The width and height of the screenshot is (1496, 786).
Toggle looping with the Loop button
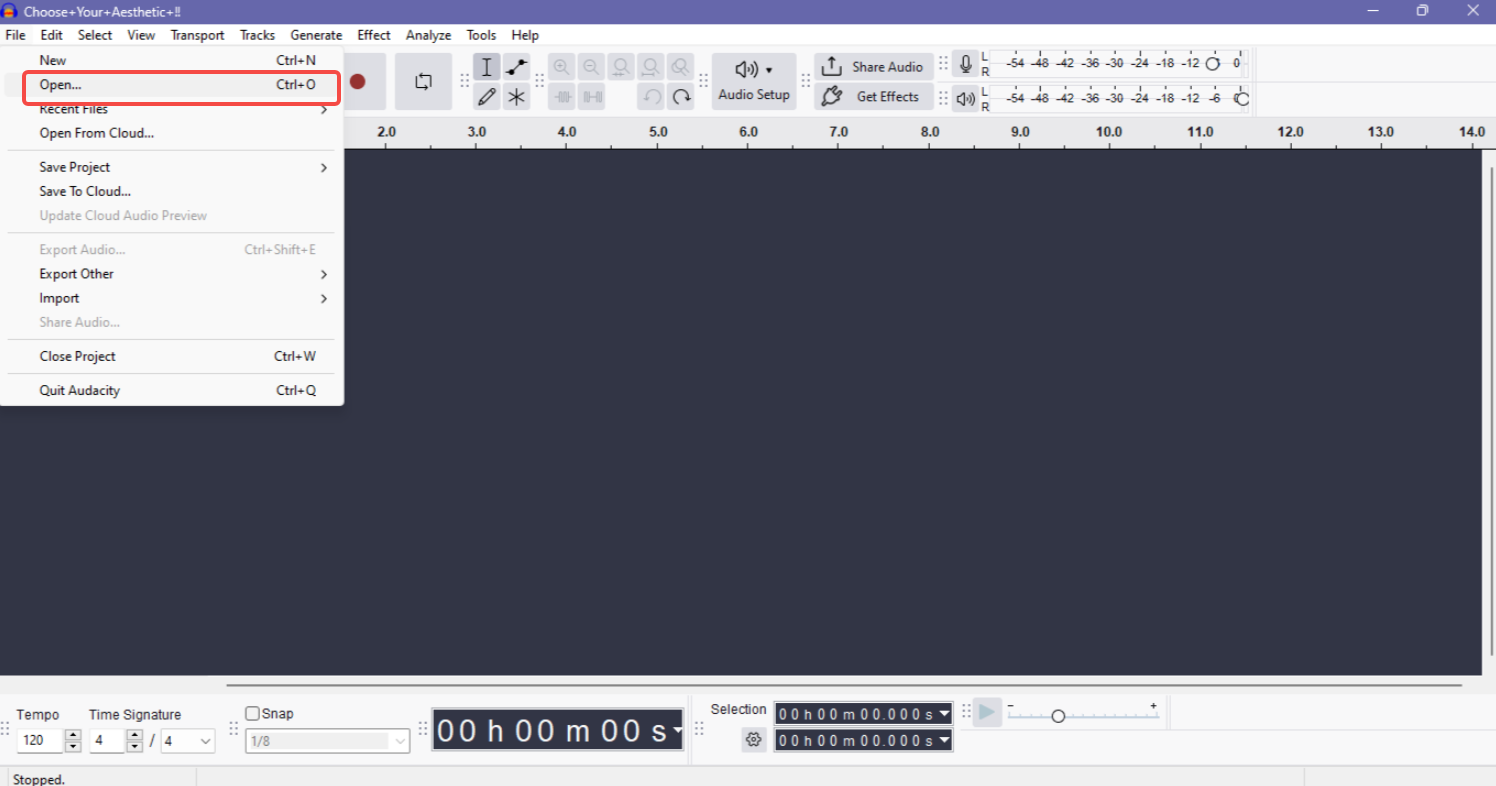pos(423,81)
